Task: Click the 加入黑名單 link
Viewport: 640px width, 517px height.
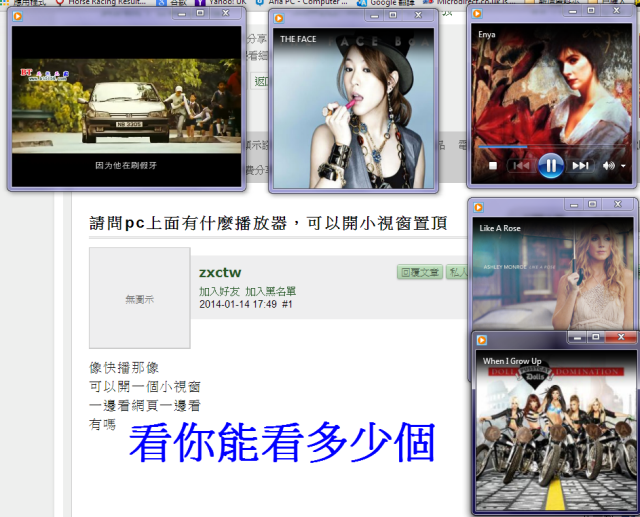Action: 271,291
